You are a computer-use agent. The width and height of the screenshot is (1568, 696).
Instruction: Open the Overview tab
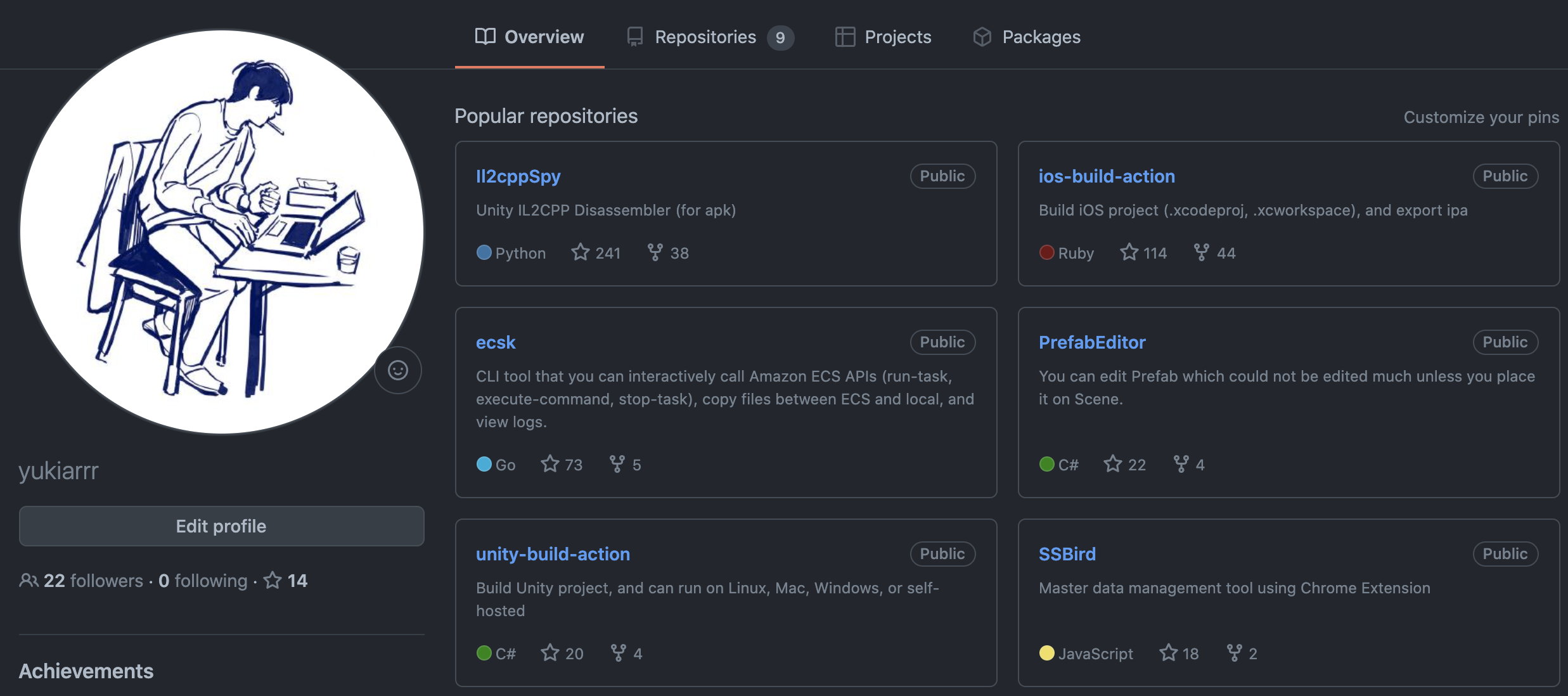tap(529, 37)
